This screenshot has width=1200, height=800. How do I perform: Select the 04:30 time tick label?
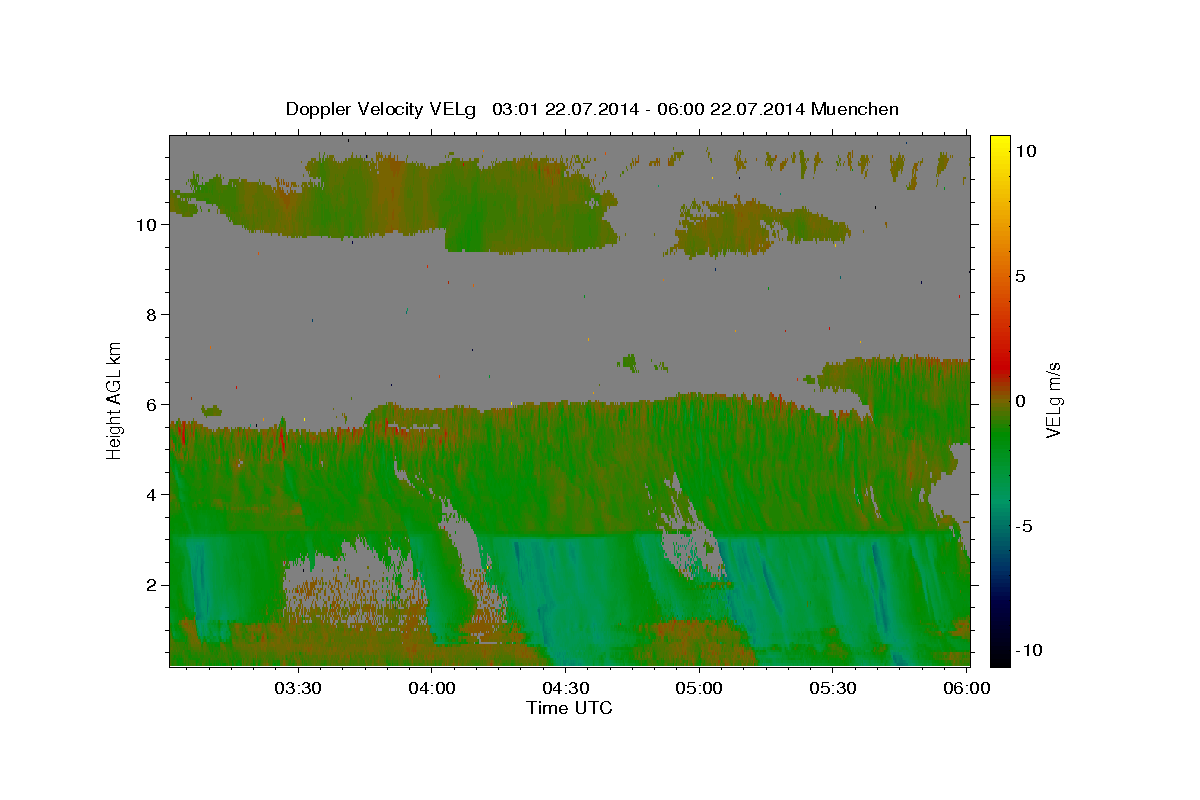point(564,688)
